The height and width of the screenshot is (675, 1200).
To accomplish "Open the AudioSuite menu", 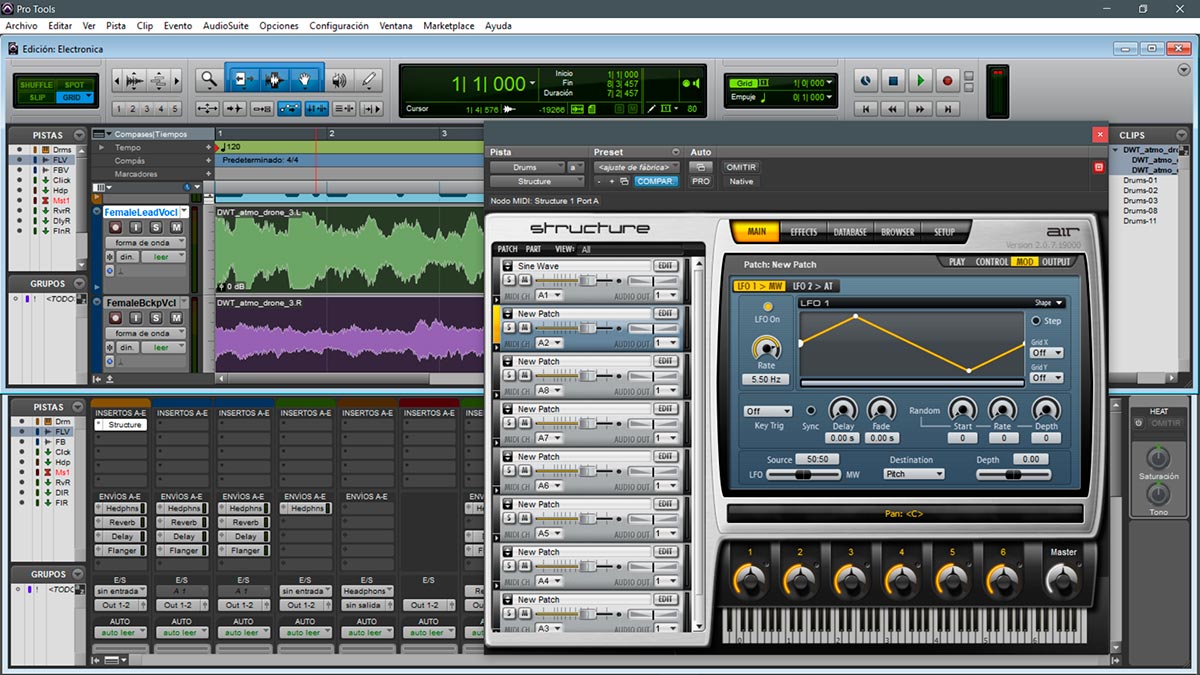I will pyautogui.click(x=226, y=26).
